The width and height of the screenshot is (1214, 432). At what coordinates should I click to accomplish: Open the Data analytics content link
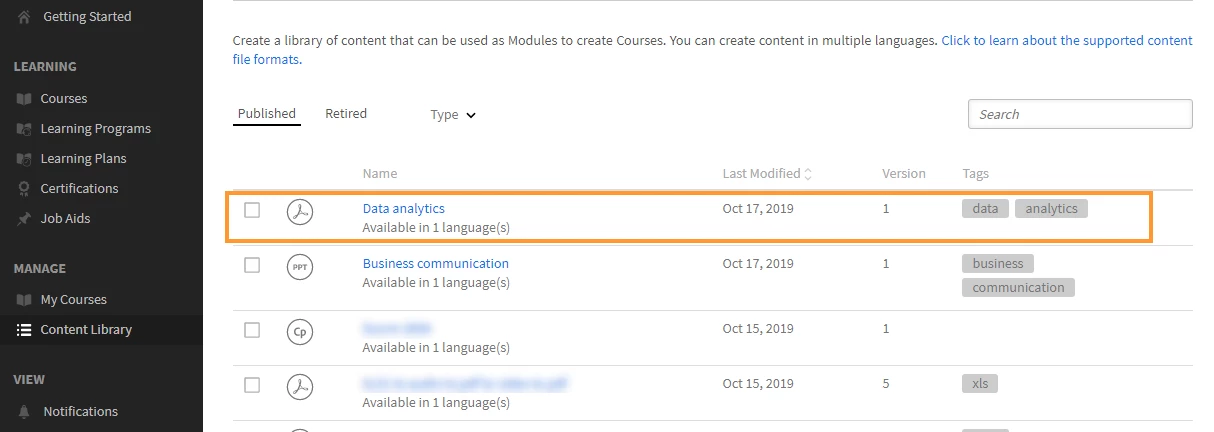(403, 208)
